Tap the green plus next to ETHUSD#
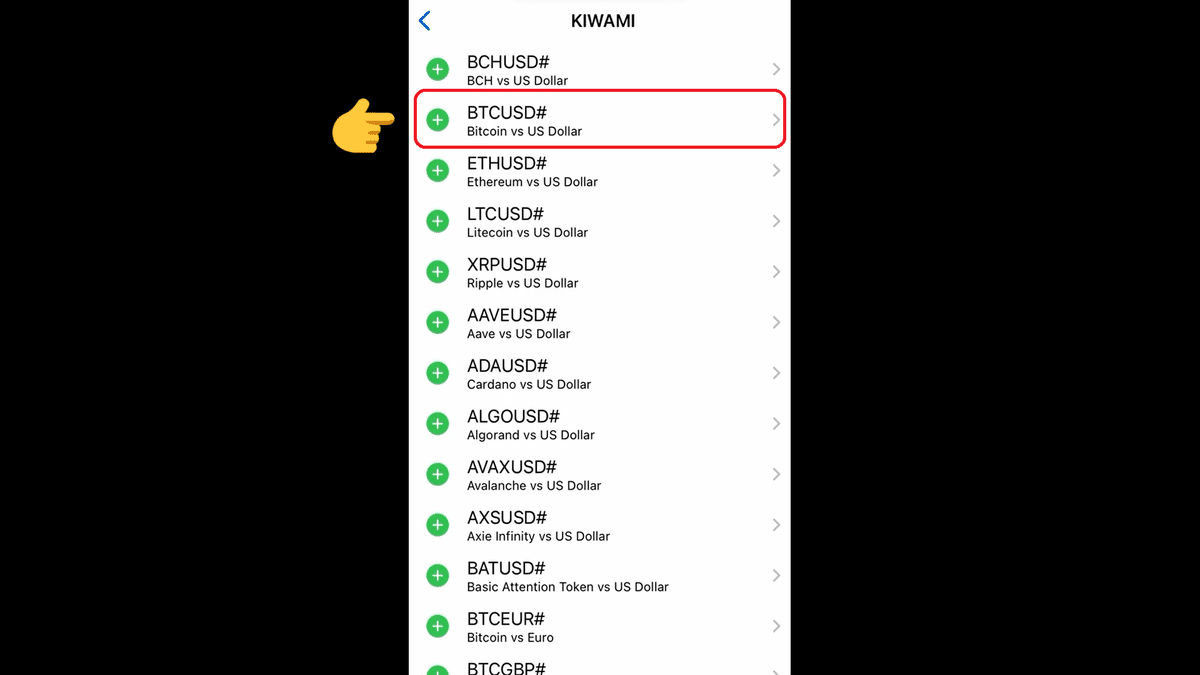Image resolution: width=1200 pixels, height=675 pixels. (x=437, y=170)
